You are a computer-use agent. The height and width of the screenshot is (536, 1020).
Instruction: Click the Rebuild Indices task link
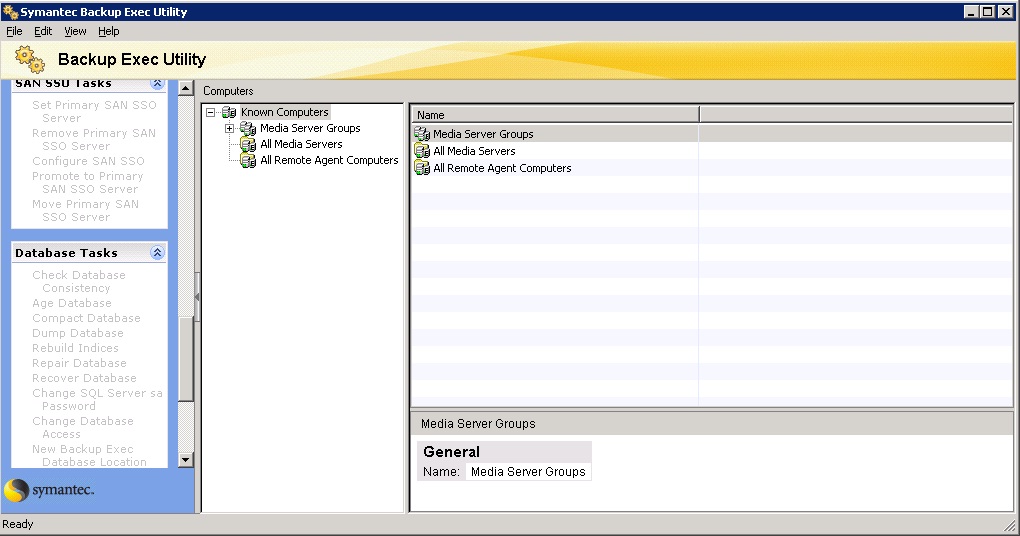(75, 348)
